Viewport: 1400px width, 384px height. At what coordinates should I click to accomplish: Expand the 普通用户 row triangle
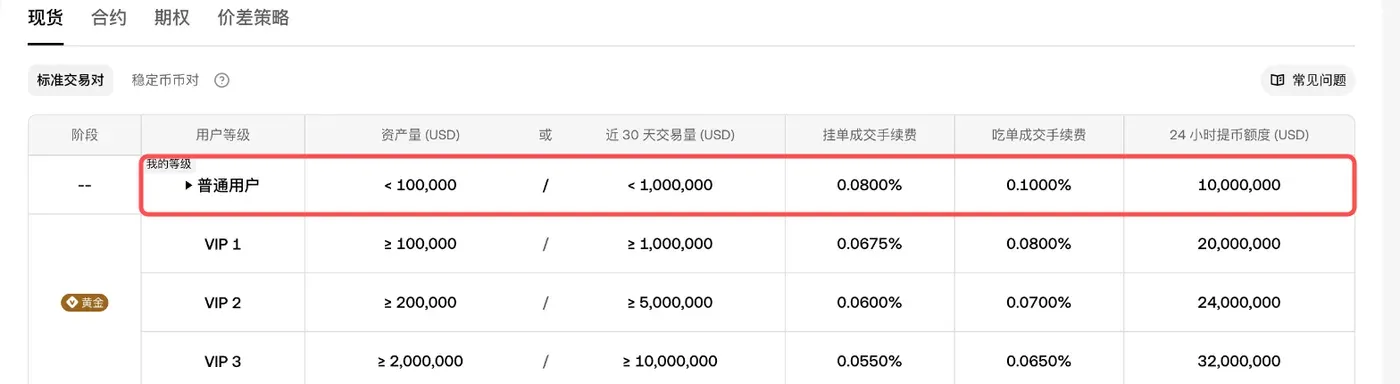point(189,185)
